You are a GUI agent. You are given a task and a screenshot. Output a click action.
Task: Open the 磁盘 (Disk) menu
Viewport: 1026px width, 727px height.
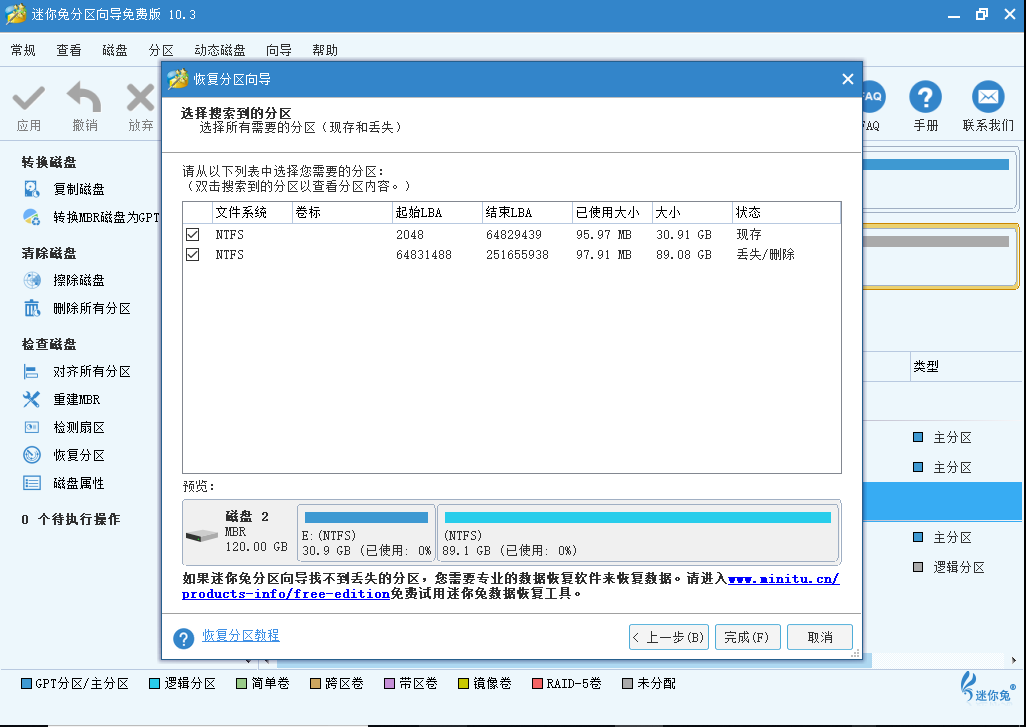[115, 50]
